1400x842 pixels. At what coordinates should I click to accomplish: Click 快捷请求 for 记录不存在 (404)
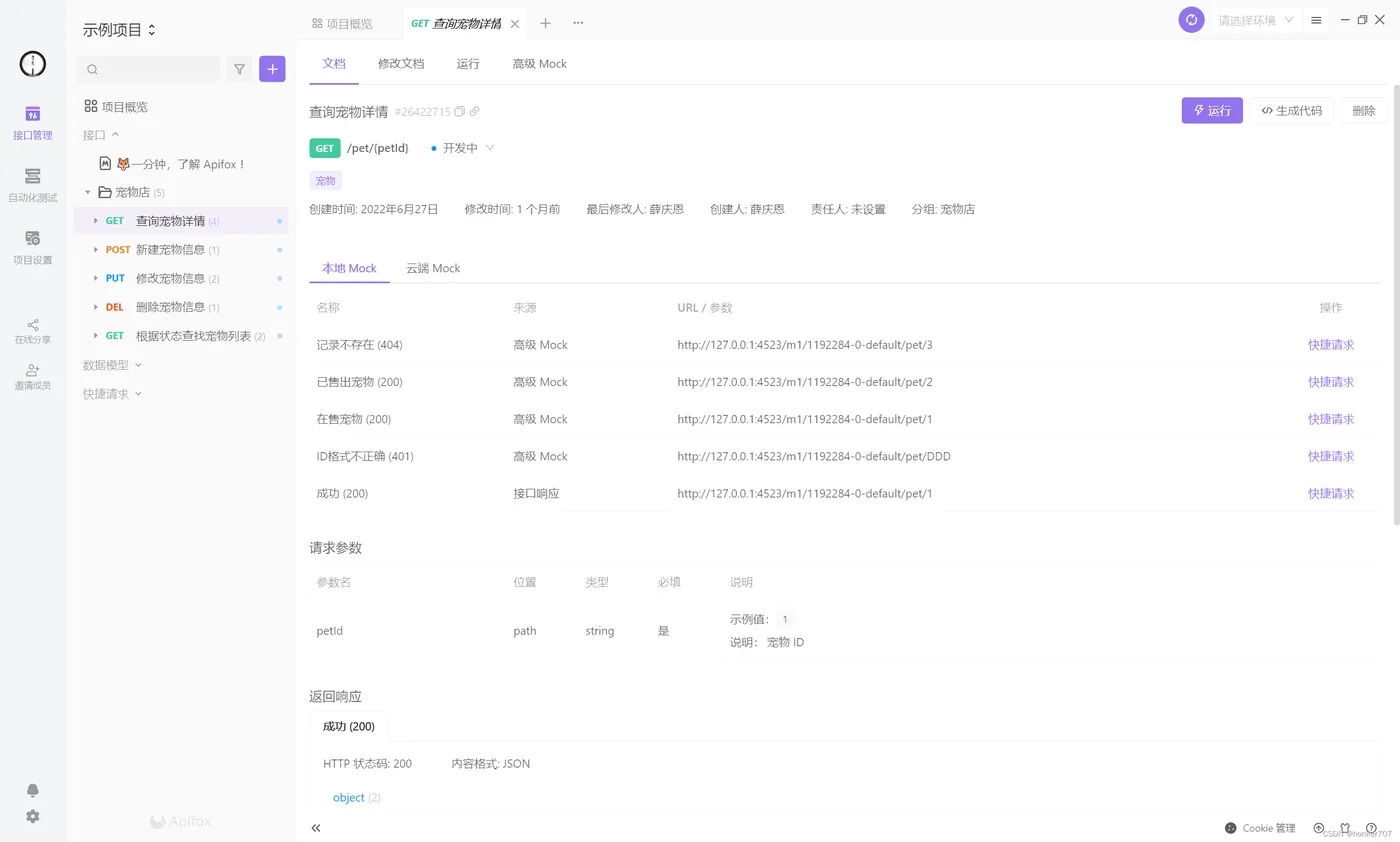[x=1331, y=345]
